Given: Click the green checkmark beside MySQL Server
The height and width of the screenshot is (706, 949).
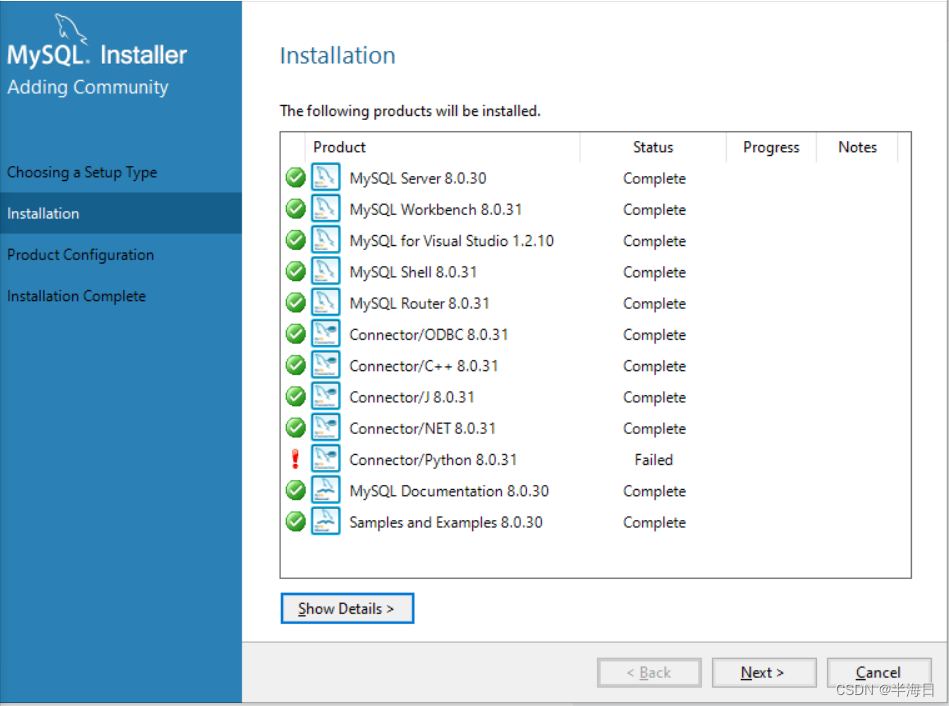Looking at the screenshot, I should pyautogui.click(x=295, y=178).
